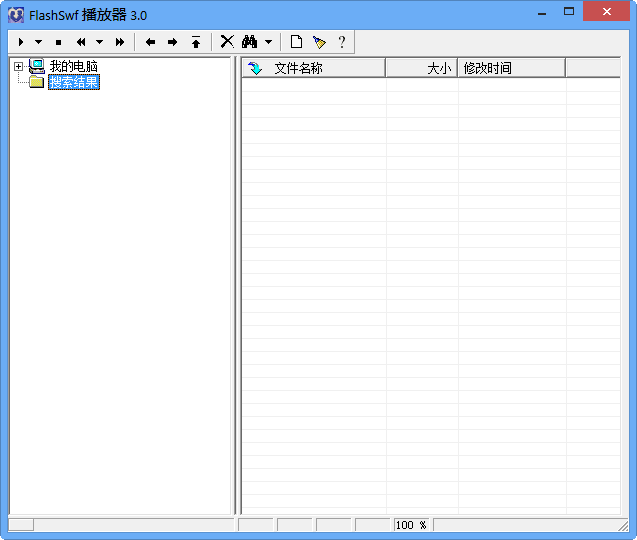The width and height of the screenshot is (637, 540).
Task: Click the Rewind double-arrow button
Action: pos(81,42)
